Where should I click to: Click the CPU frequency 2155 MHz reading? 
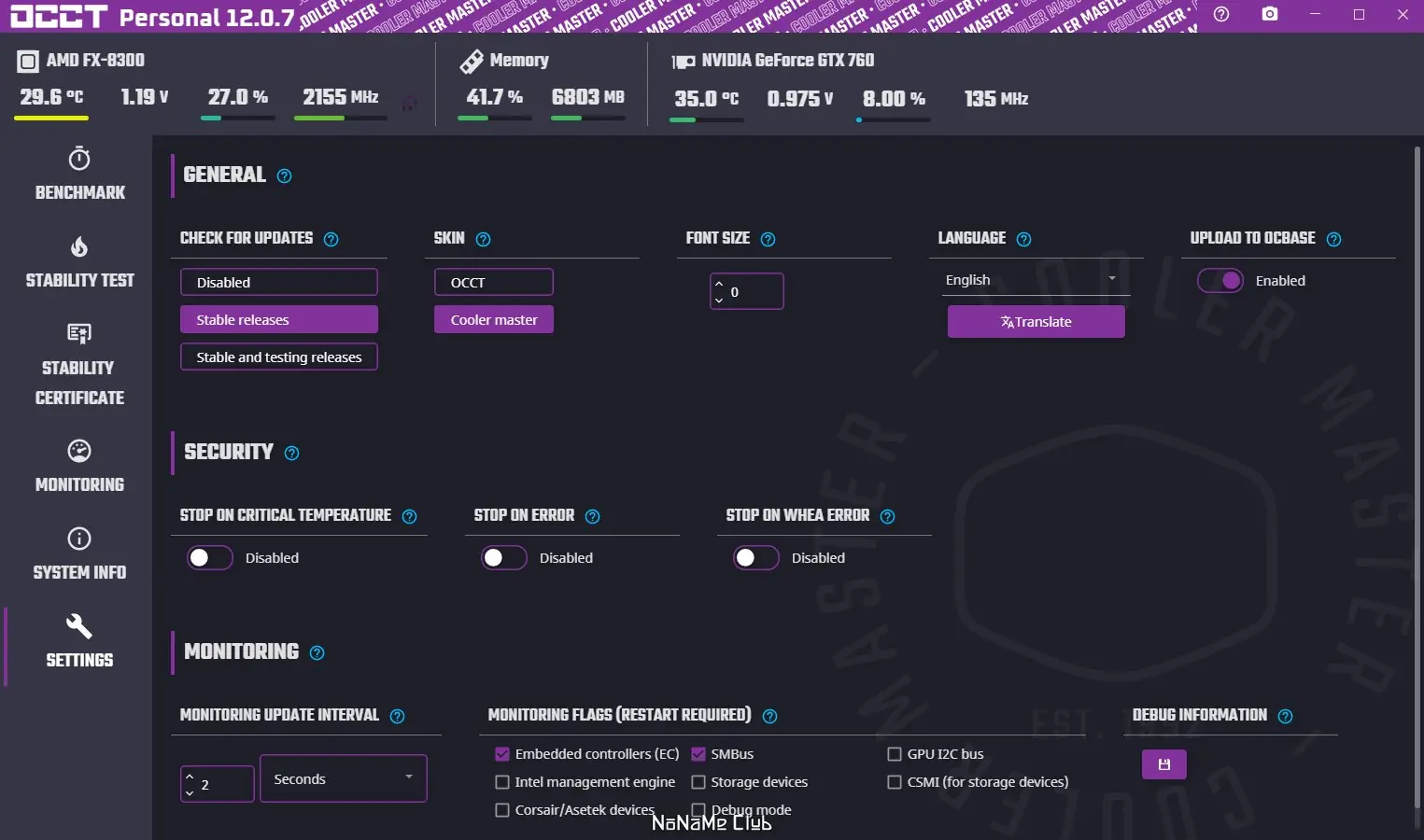tap(341, 97)
